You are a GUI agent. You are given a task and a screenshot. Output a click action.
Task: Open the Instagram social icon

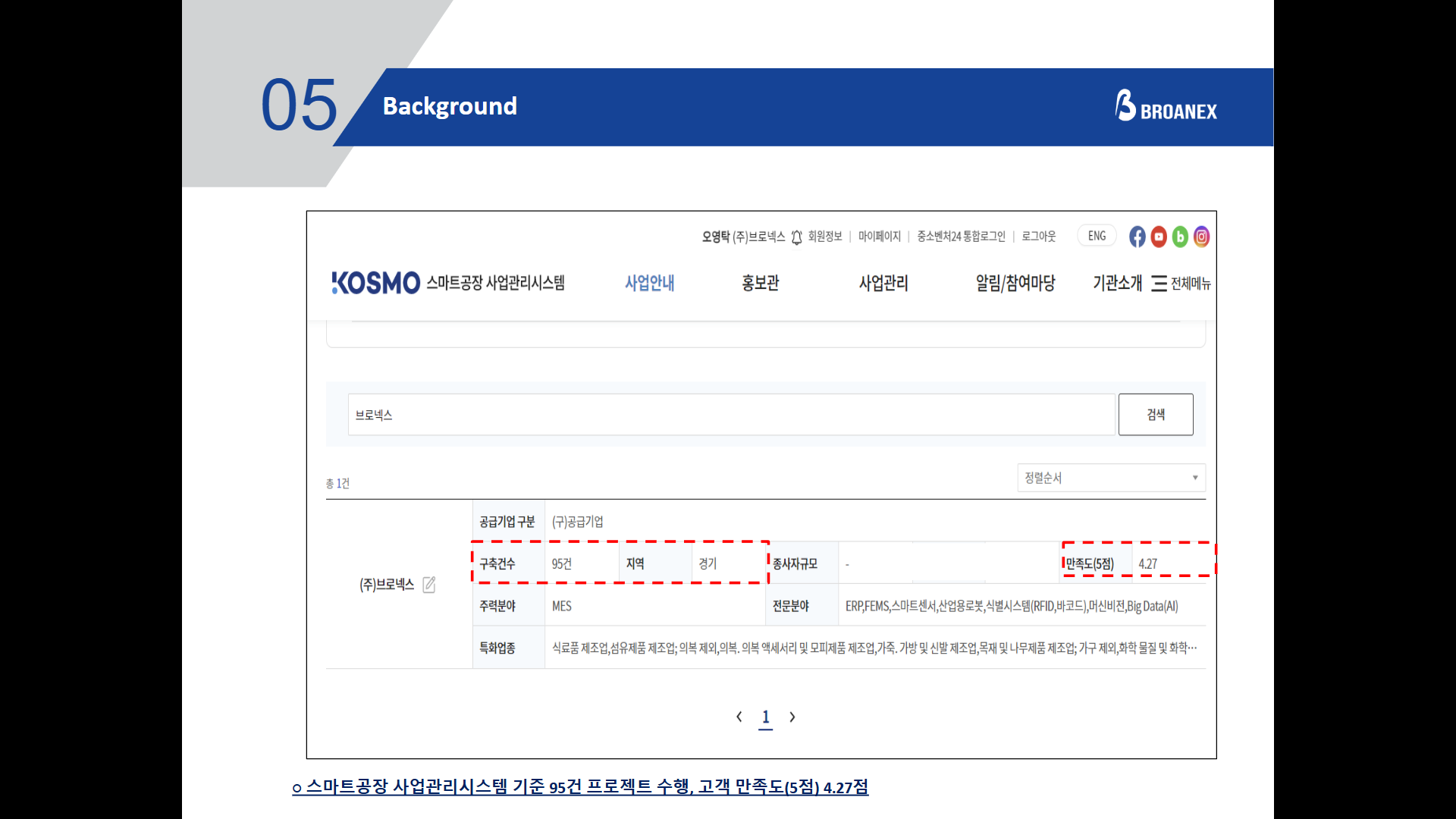click(x=1201, y=237)
